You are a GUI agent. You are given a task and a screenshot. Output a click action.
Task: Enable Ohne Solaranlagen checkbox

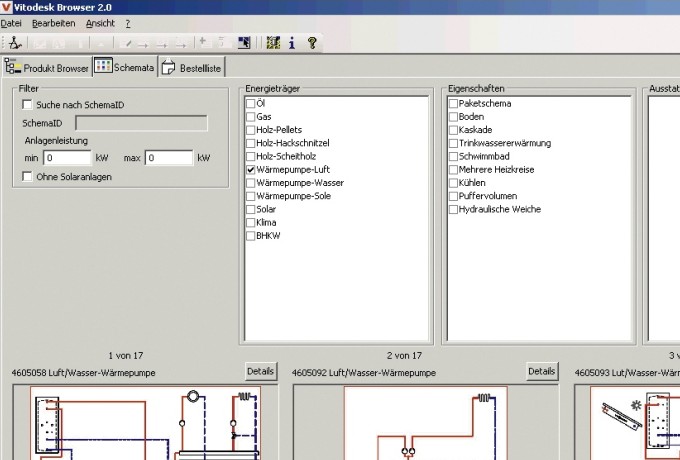point(27,176)
